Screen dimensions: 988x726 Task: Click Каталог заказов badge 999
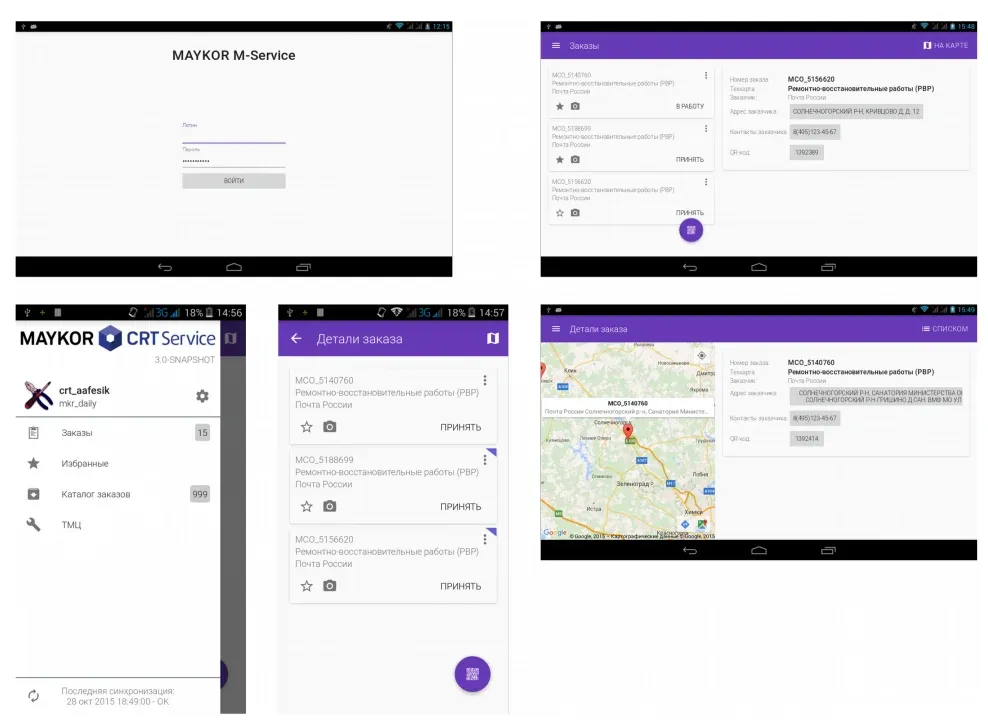pyautogui.click(x=200, y=494)
